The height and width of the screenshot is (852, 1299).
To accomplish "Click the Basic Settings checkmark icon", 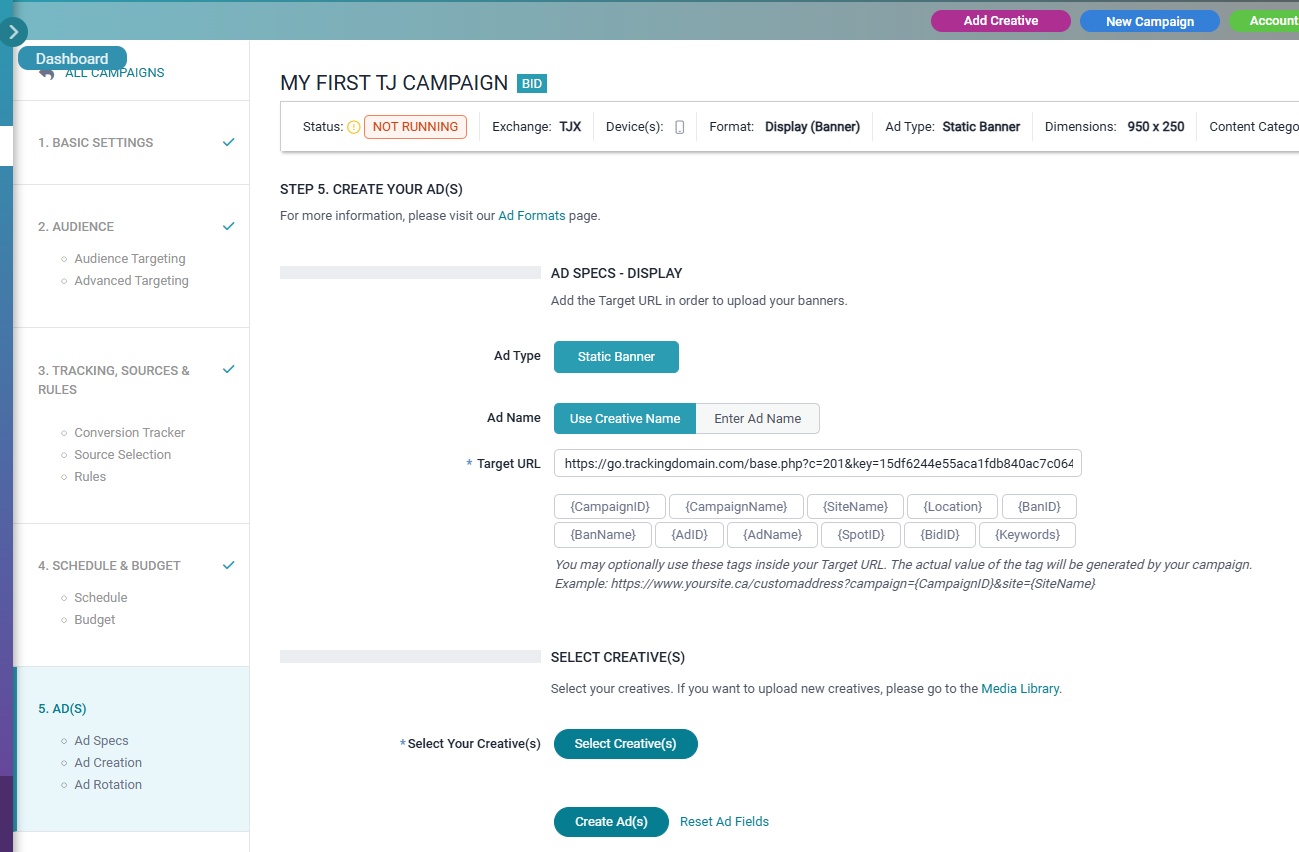I will (229, 142).
